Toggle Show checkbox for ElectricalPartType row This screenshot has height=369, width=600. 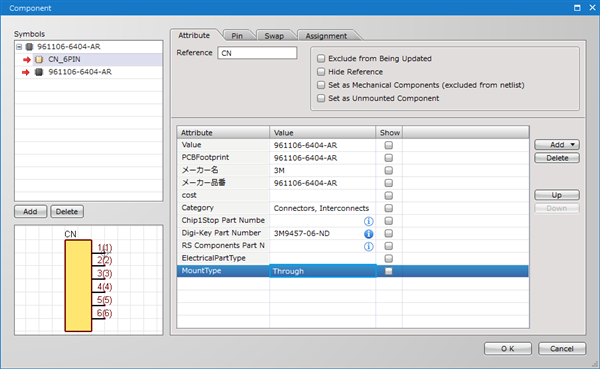[x=388, y=259]
